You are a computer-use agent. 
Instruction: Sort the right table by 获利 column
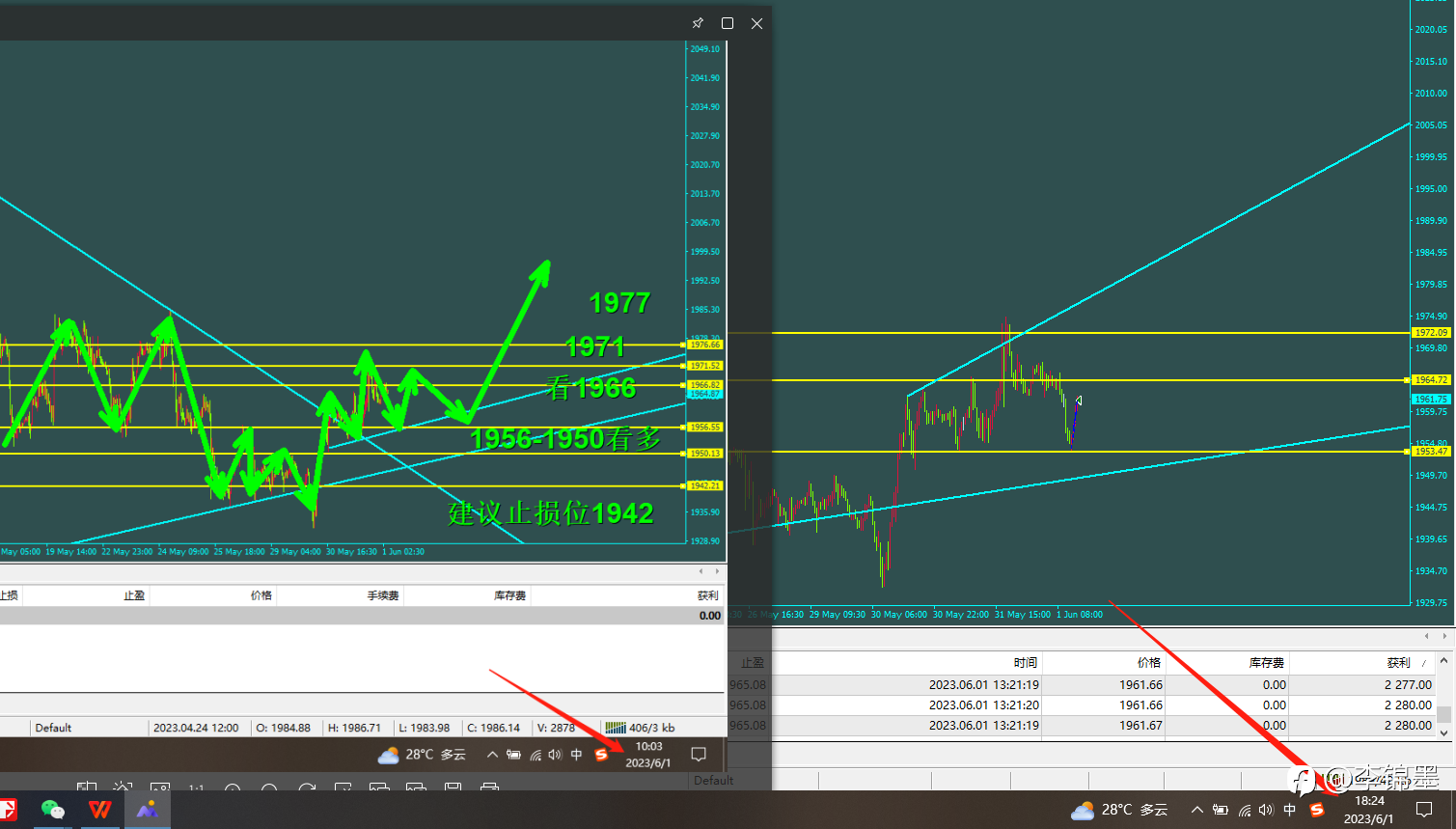click(x=1399, y=663)
